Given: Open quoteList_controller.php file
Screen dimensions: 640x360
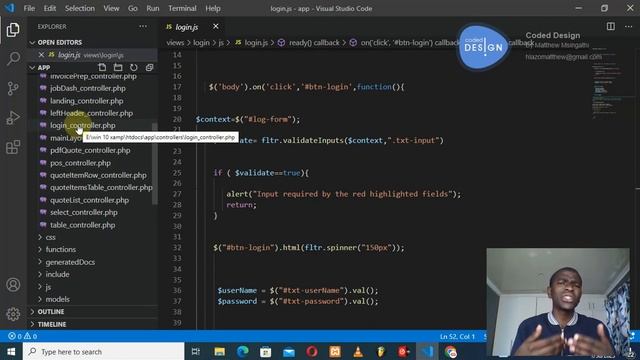Looking at the screenshot, I should tap(89, 200).
